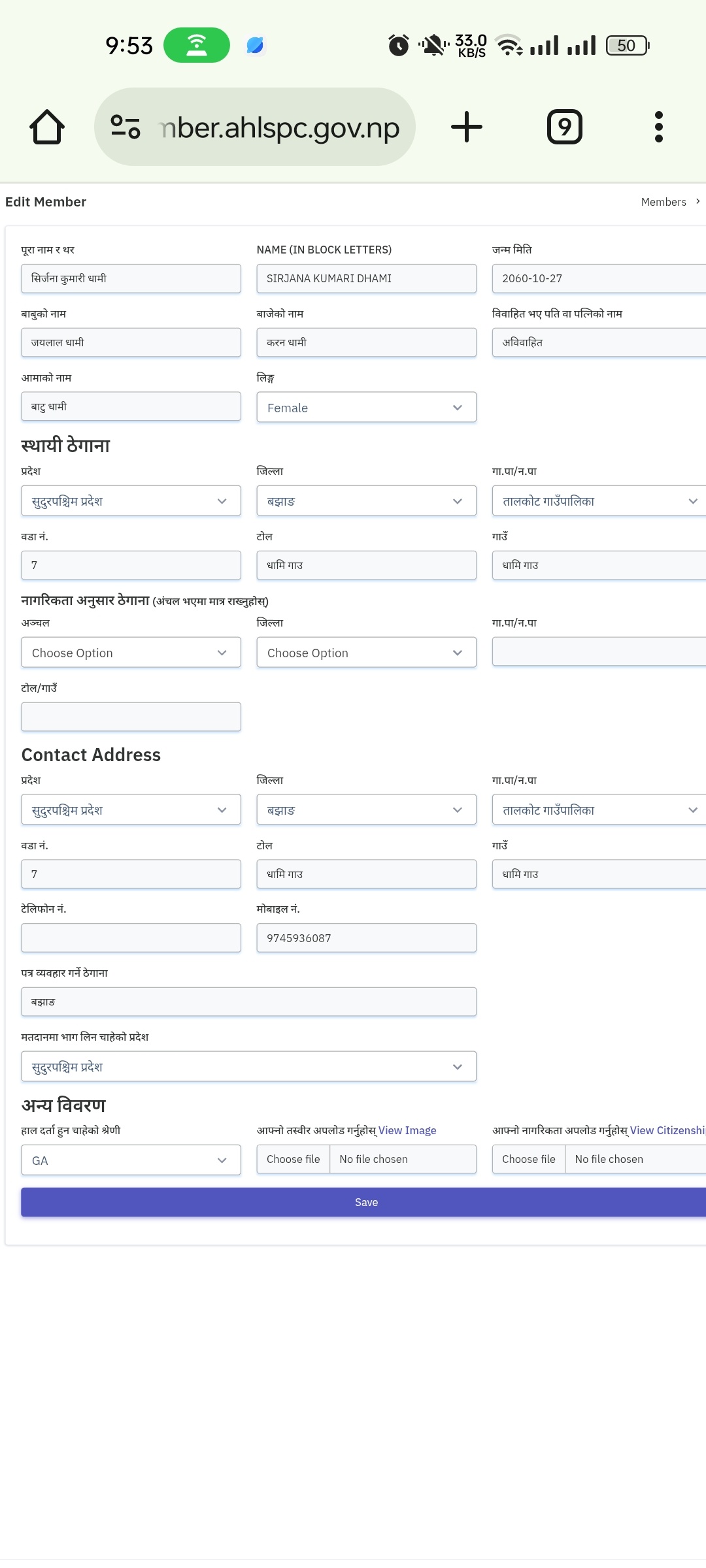706x1568 pixels.
Task: Open a new tab with plus icon
Action: (x=467, y=127)
